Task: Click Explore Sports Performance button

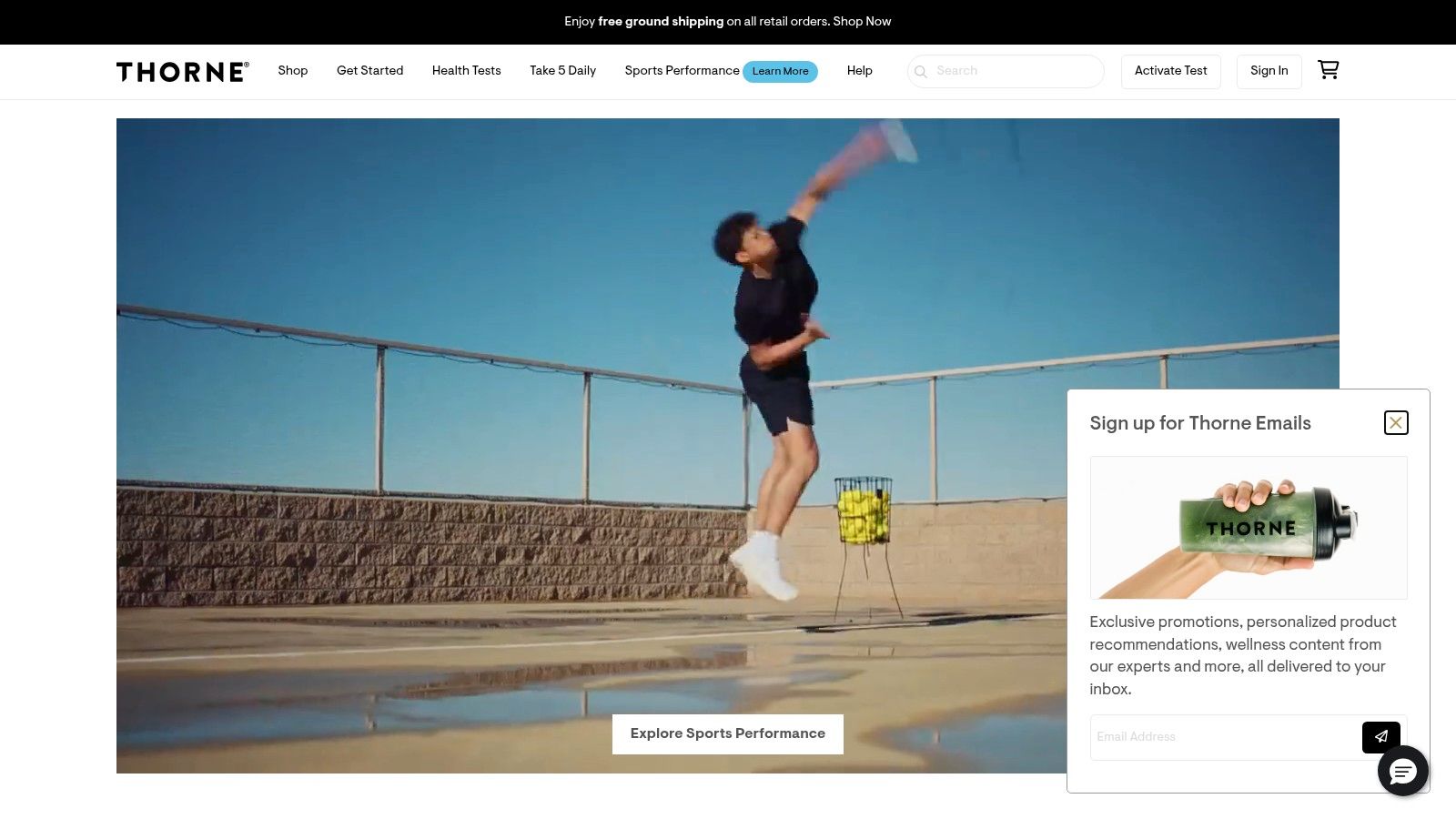Action: [727, 733]
